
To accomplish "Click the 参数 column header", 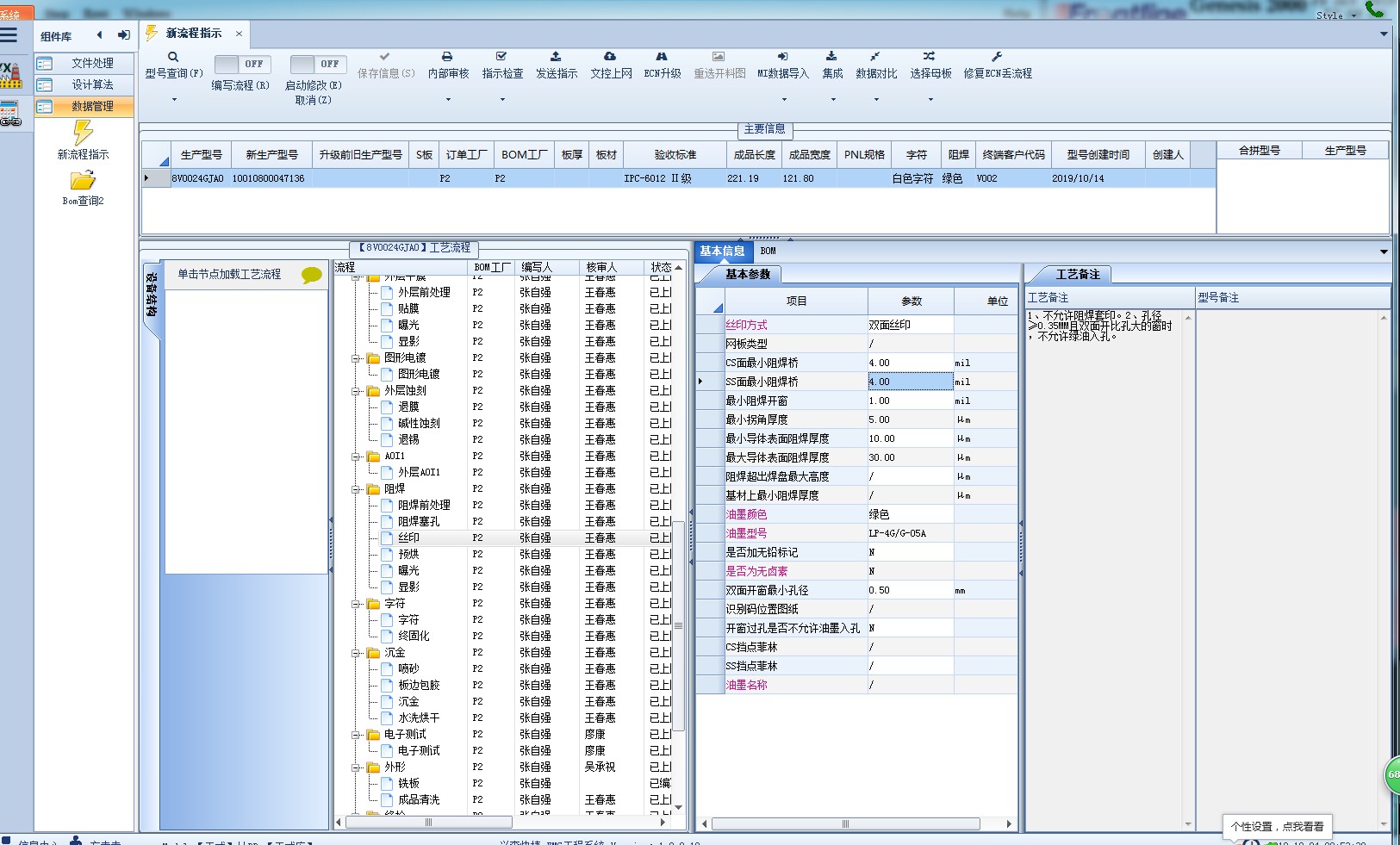I will [x=911, y=301].
